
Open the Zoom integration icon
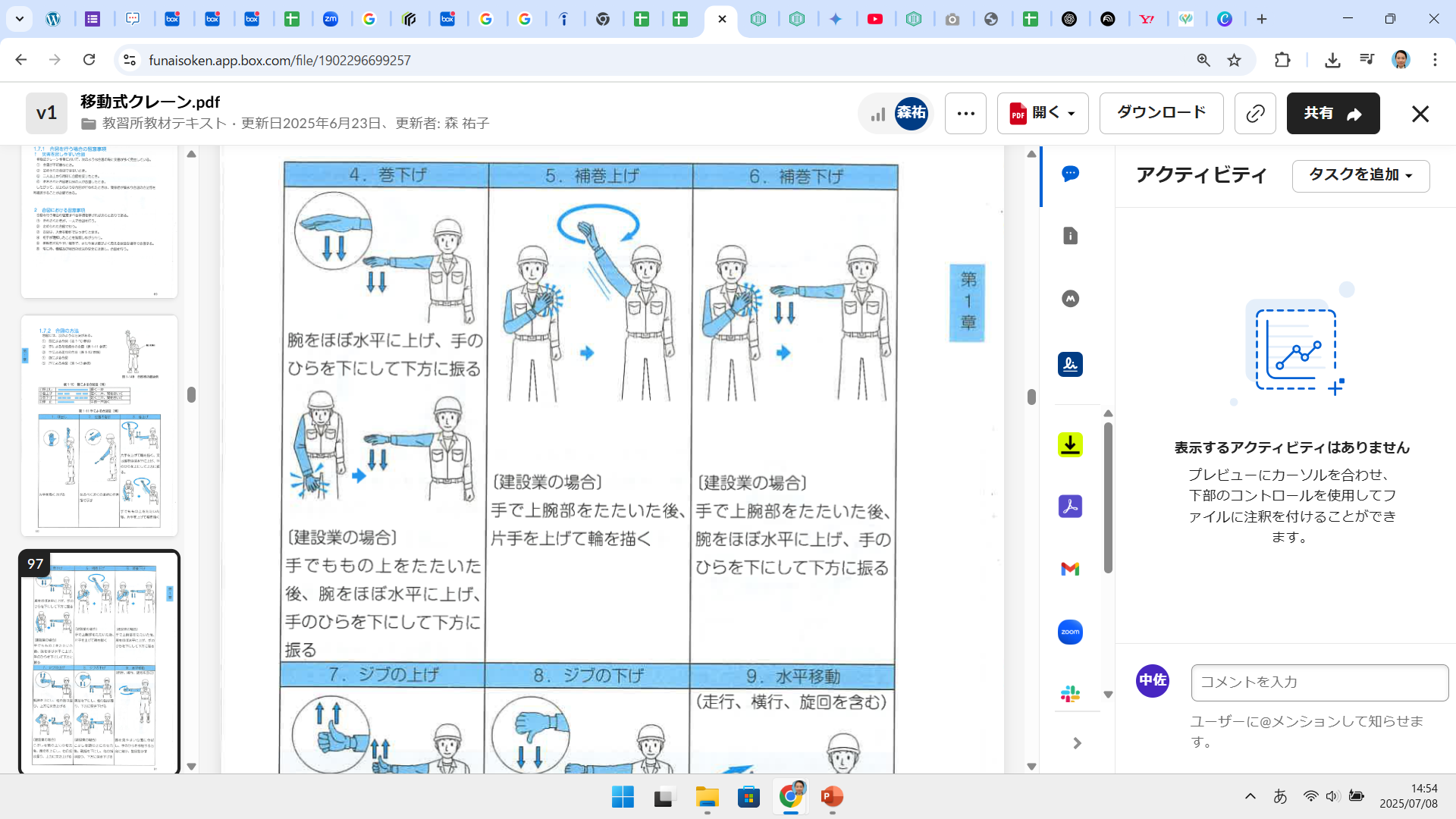click(1070, 632)
